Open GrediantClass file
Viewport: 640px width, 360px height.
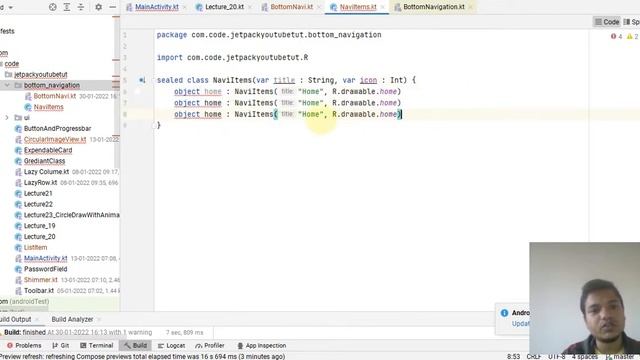(x=44, y=161)
